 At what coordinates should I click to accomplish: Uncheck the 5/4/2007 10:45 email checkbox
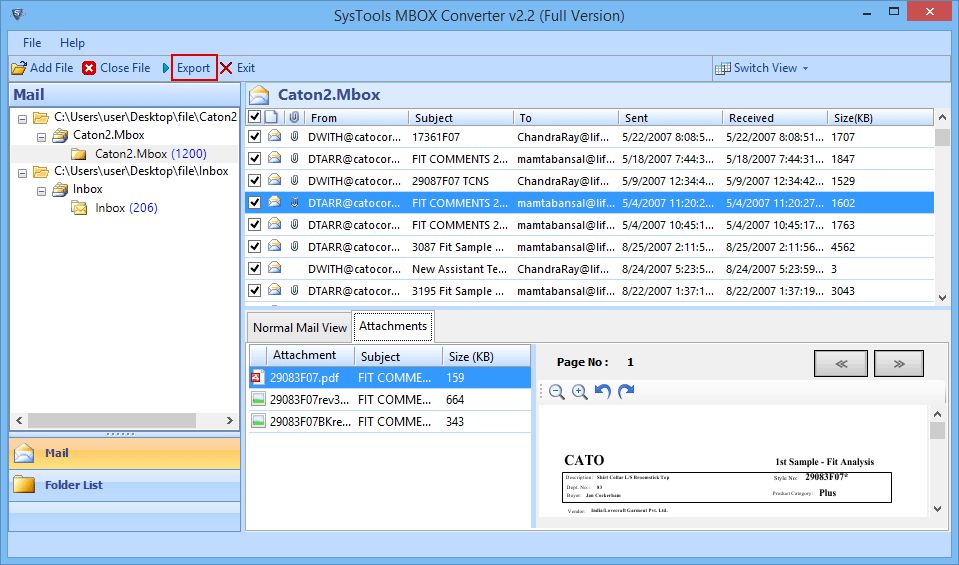pos(255,224)
